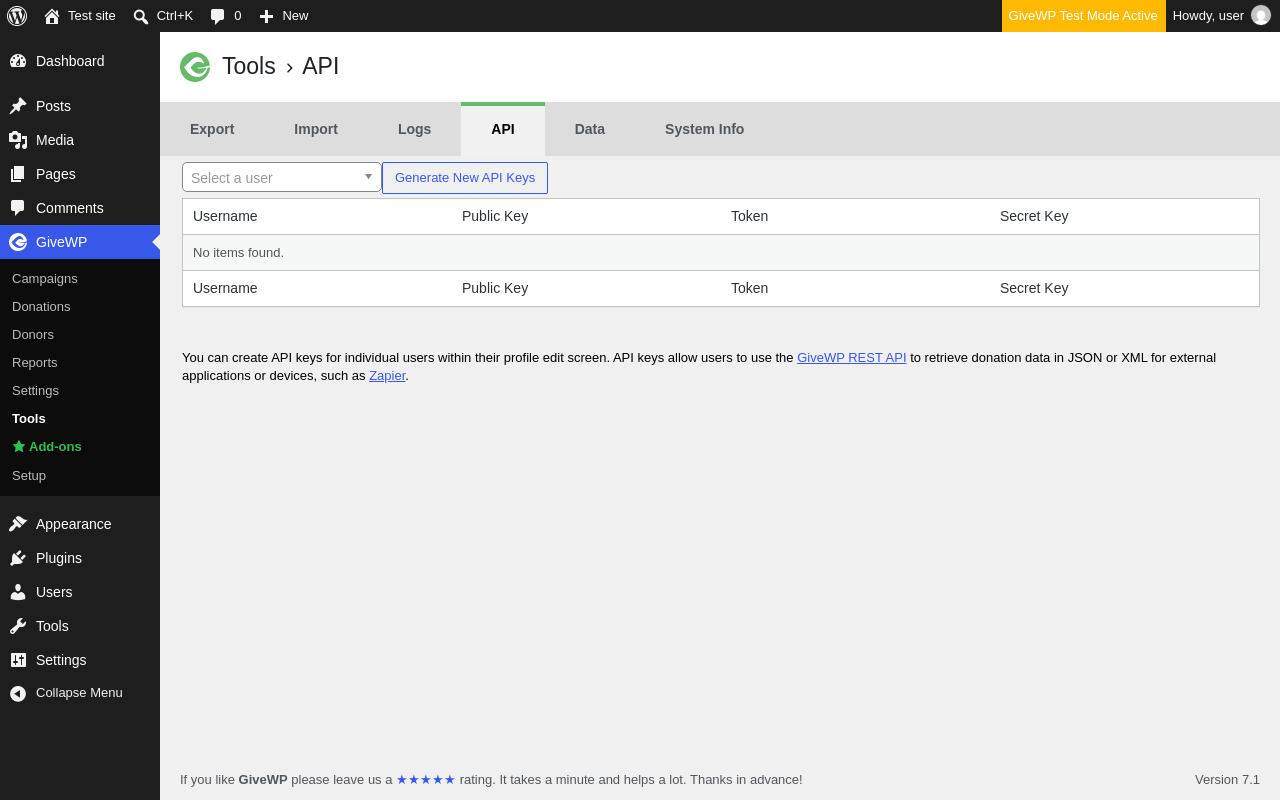Click the Media icon in sidebar
1280x800 pixels.
tap(18, 140)
